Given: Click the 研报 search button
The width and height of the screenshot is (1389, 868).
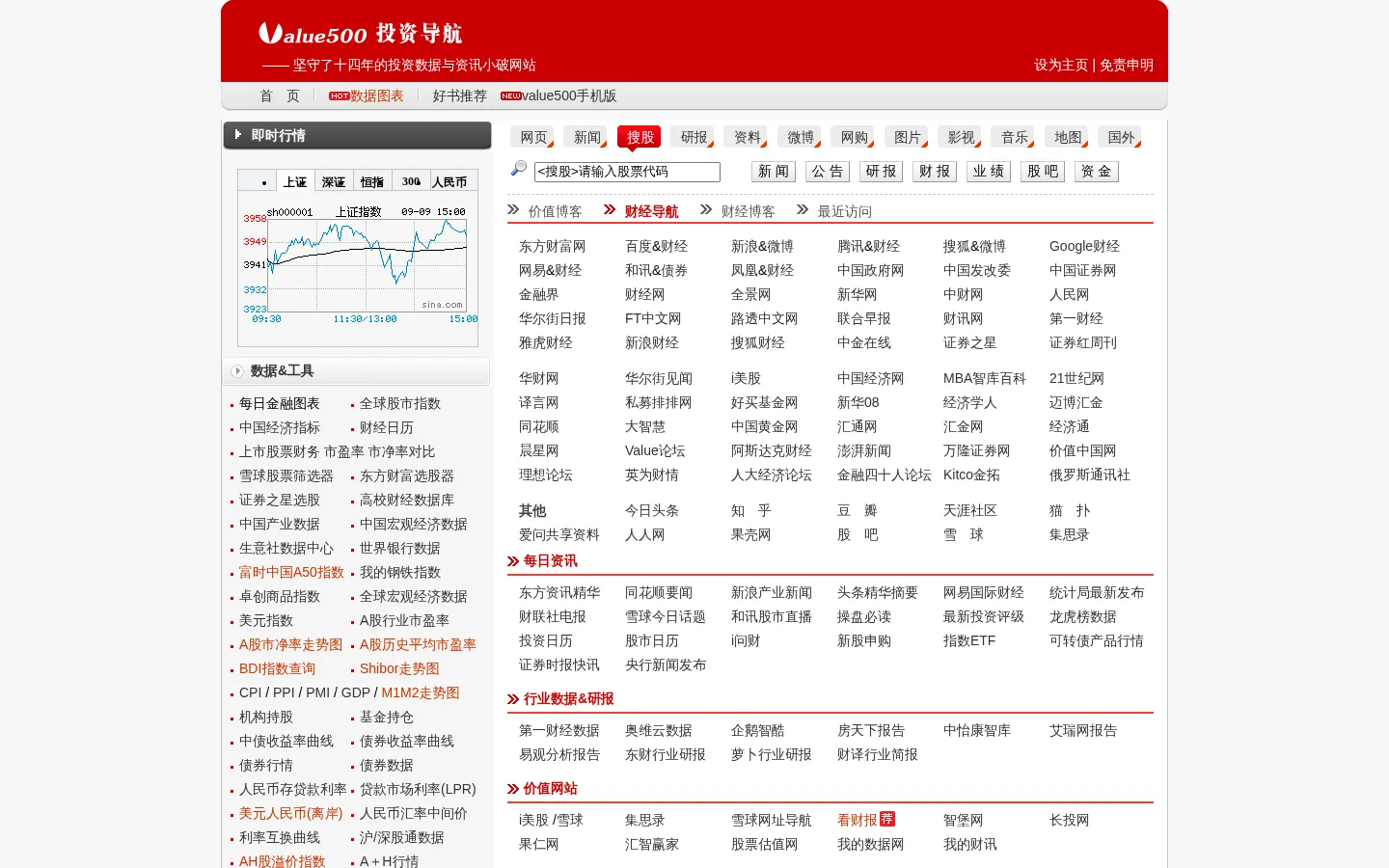Looking at the screenshot, I should pyautogui.click(x=881, y=172).
